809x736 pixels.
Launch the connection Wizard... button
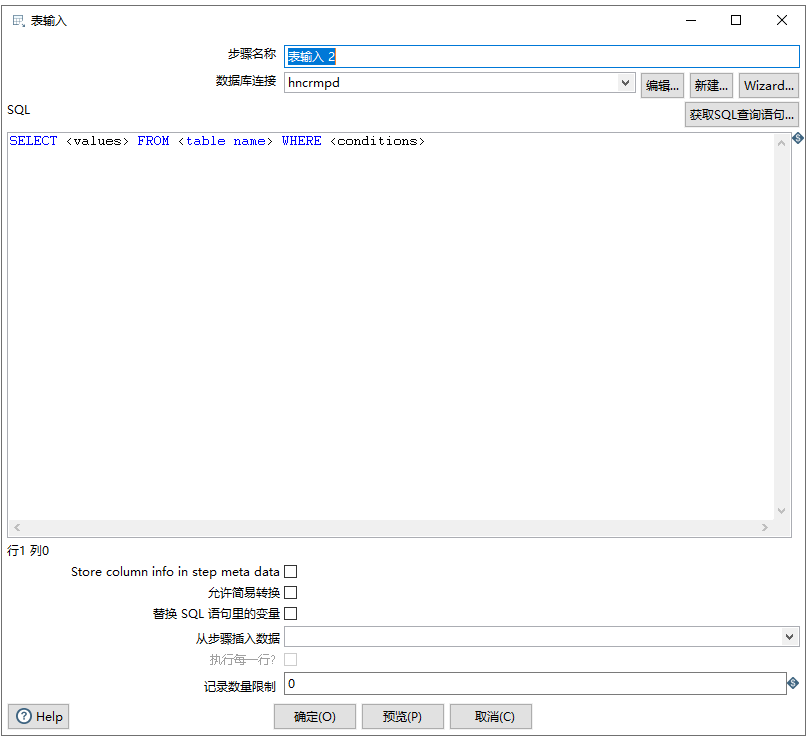[769, 85]
